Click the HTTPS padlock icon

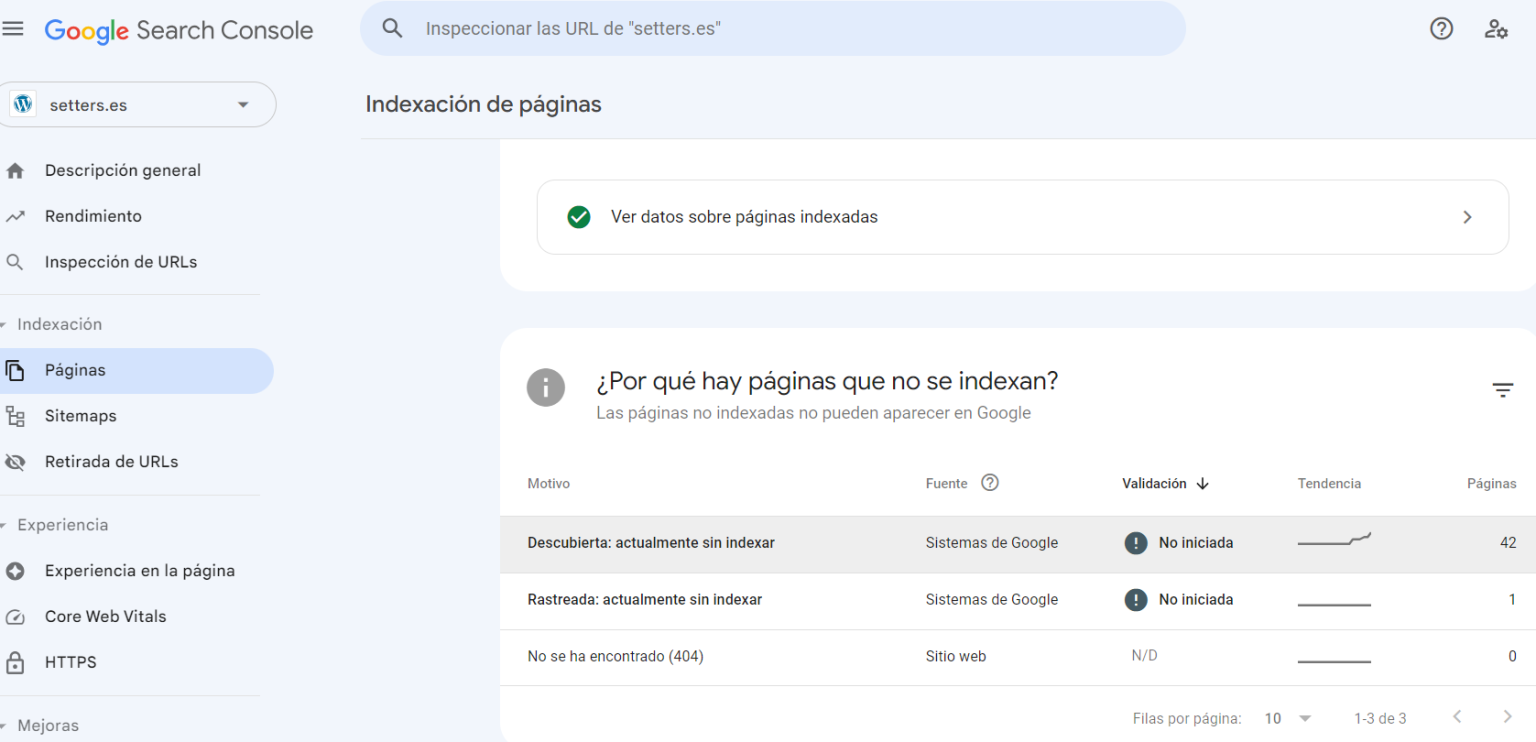click(x=15, y=663)
